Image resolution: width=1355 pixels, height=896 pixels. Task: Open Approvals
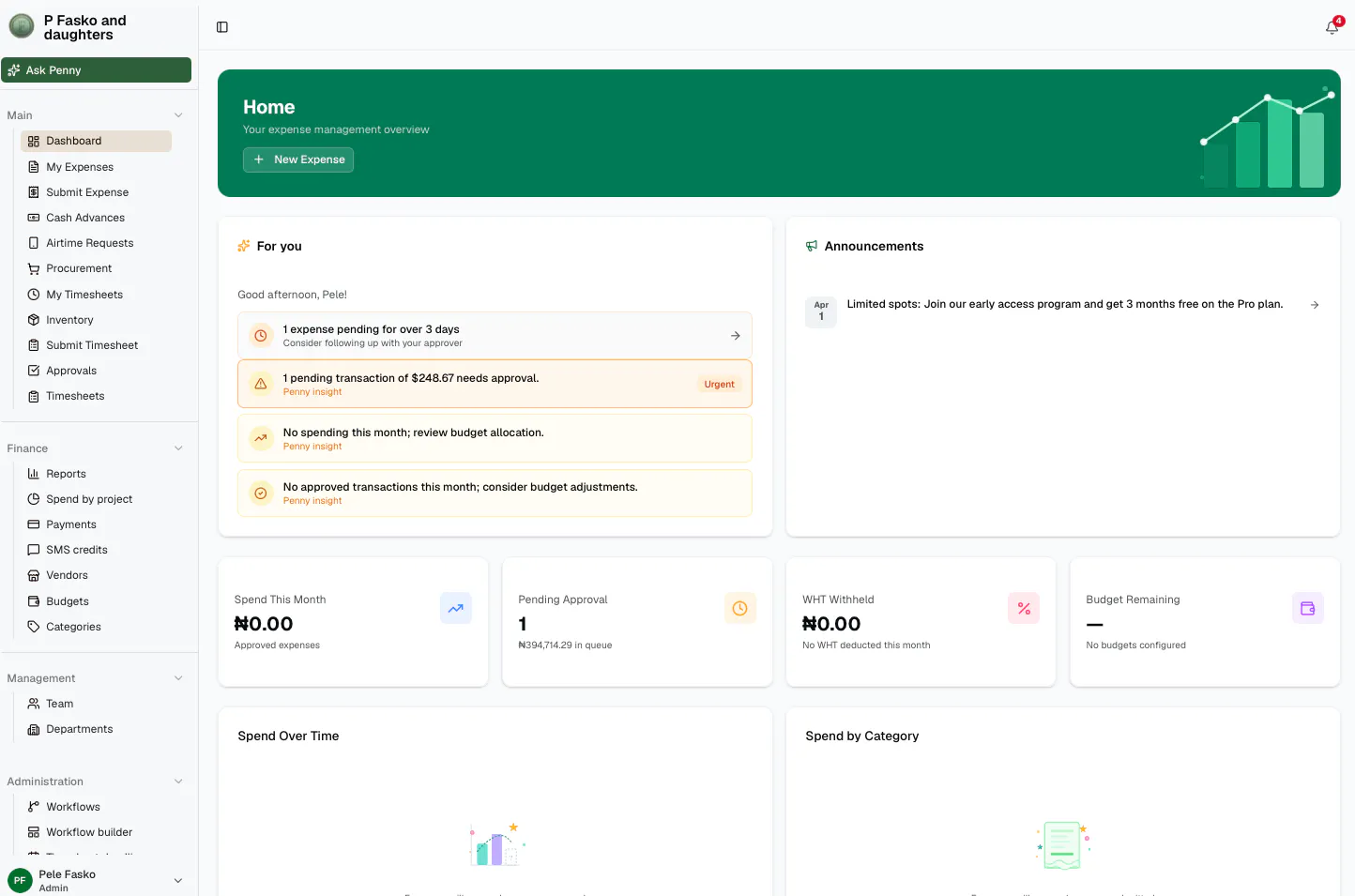click(x=96, y=371)
